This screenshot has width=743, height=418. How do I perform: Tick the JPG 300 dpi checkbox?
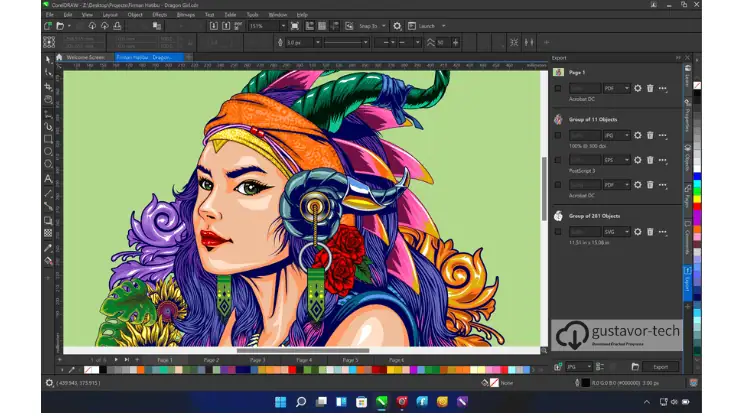point(558,136)
